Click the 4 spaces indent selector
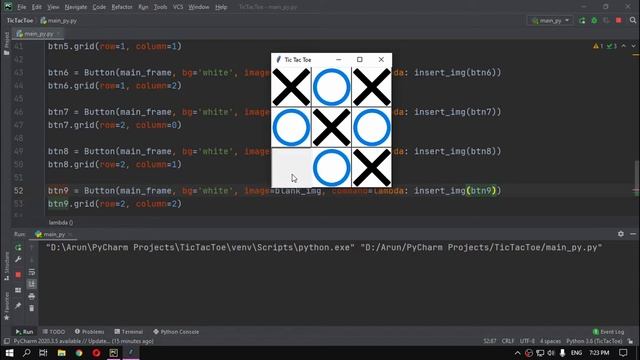This screenshot has height=360, width=640. click(550, 341)
